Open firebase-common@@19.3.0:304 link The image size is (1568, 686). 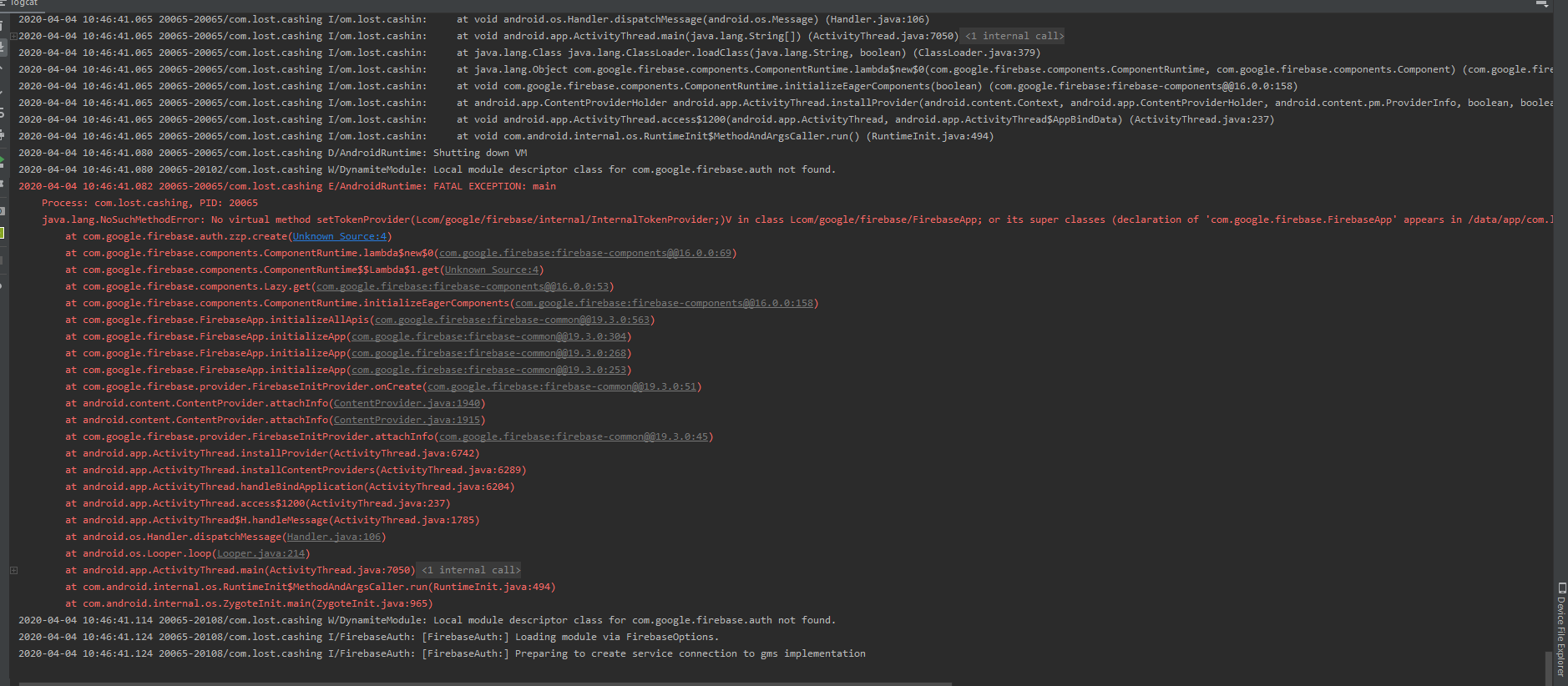point(489,336)
